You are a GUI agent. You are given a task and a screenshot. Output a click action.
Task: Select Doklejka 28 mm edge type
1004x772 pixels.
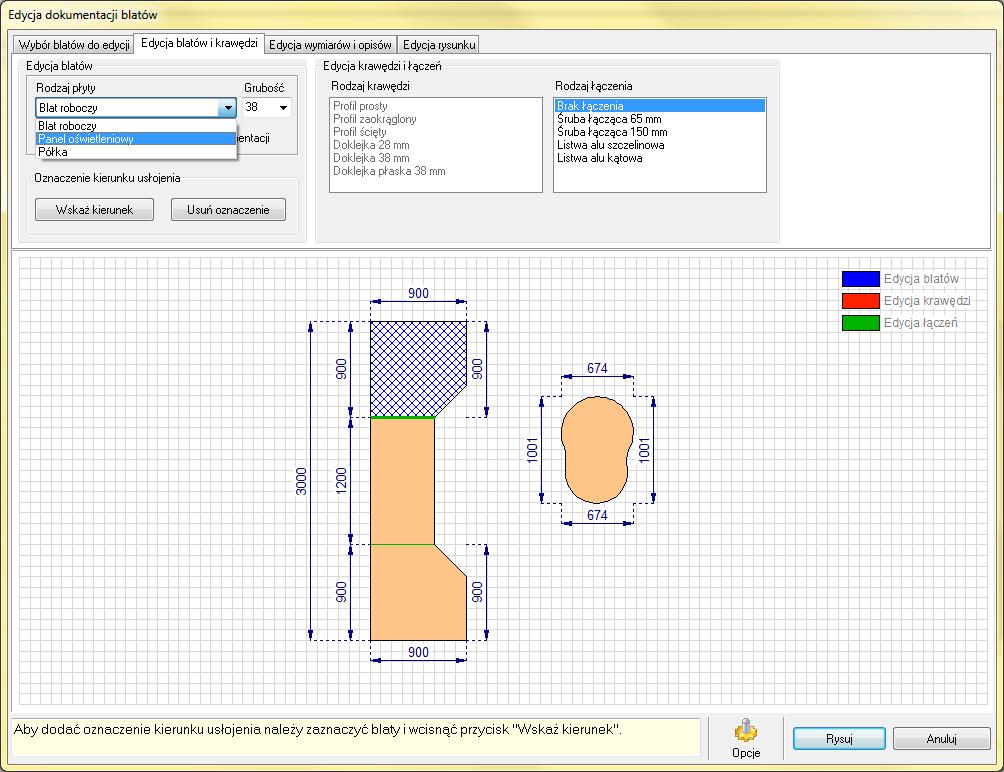tap(435, 145)
